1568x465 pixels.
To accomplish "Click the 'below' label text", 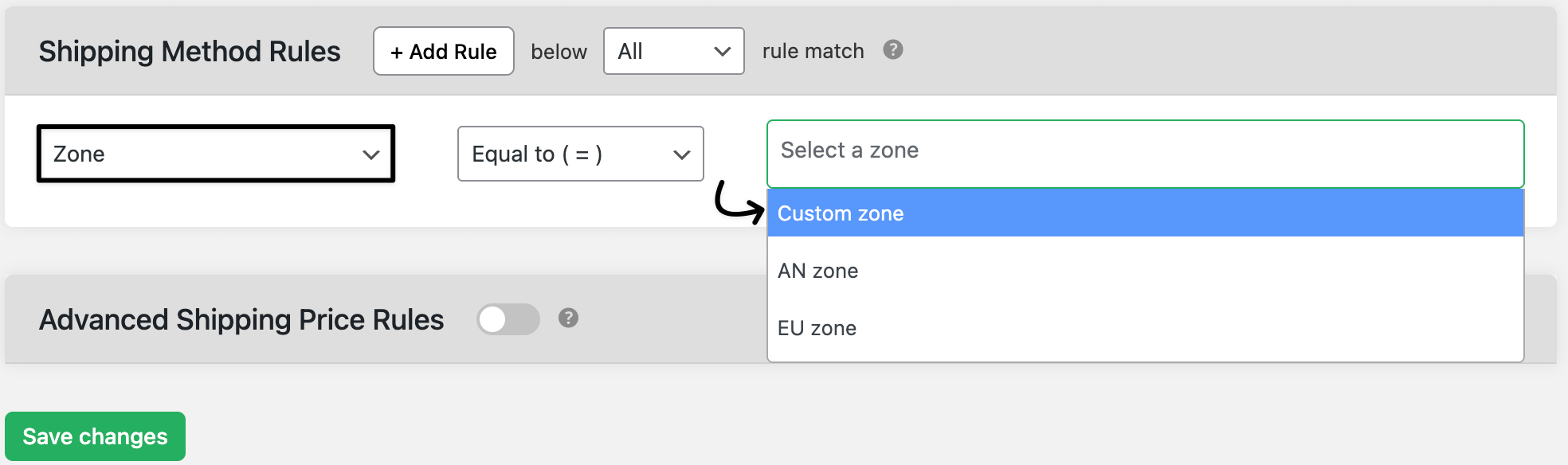I will 559,52.
